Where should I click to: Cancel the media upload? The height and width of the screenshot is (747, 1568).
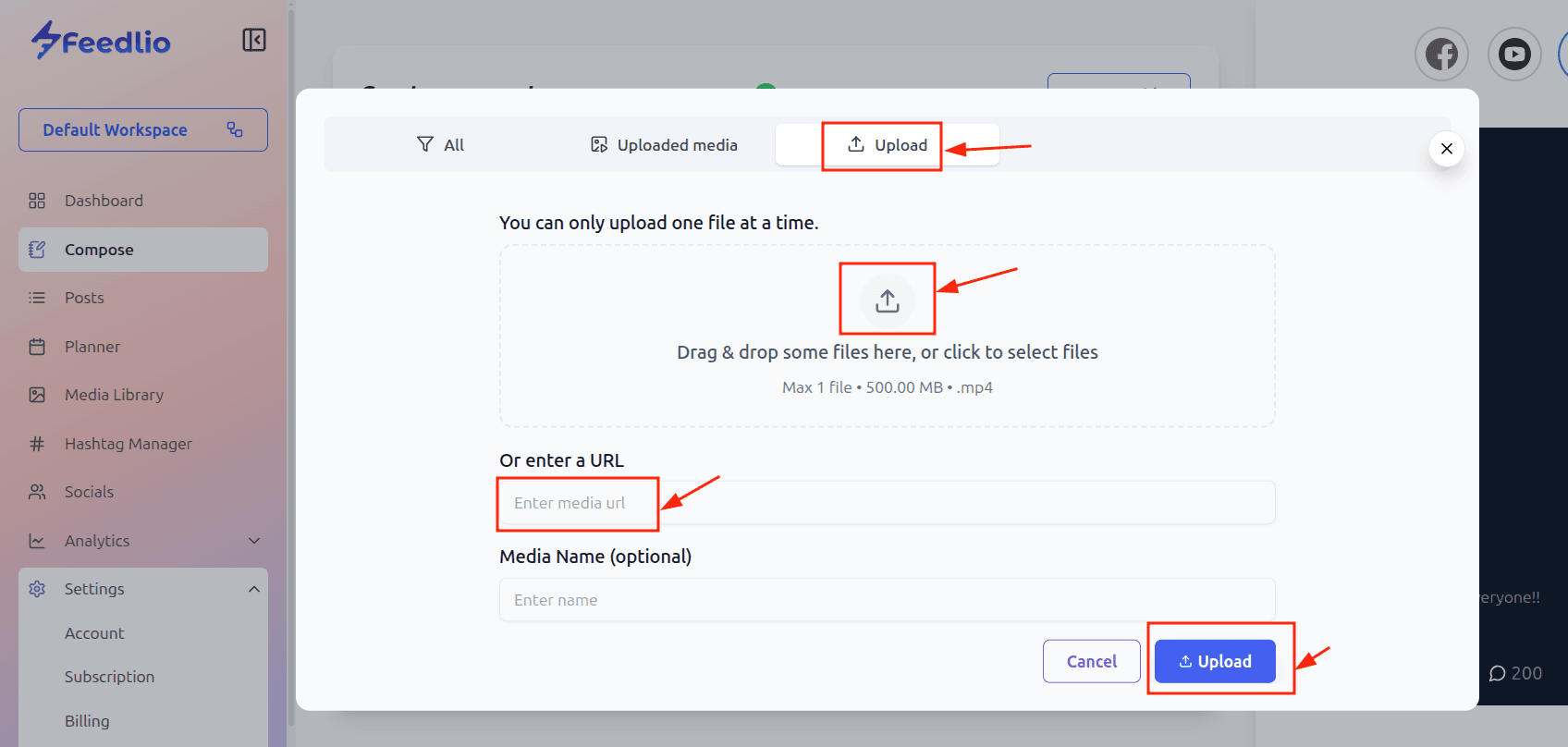[x=1091, y=661]
